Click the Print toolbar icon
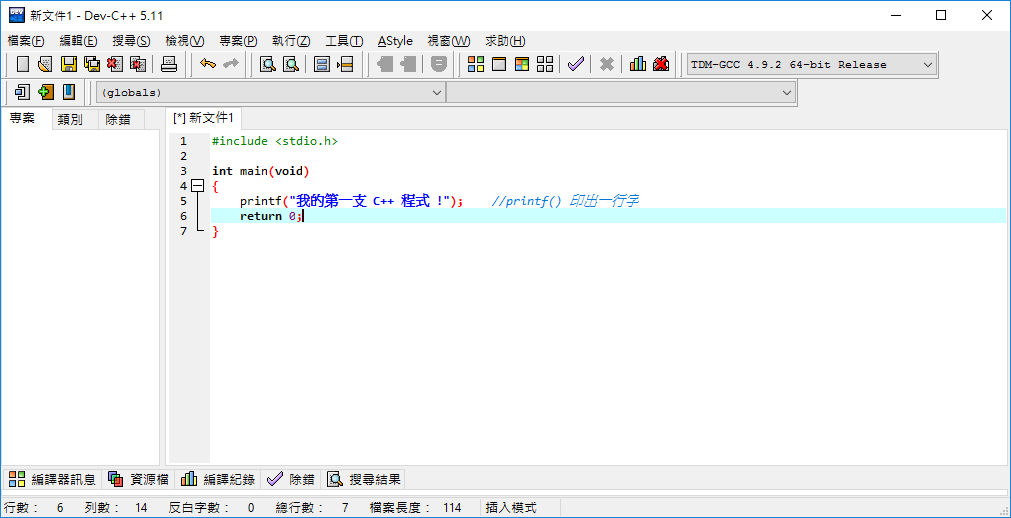Screen dimensions: 1011x518 pyautogui.click(x=168, y=64)
